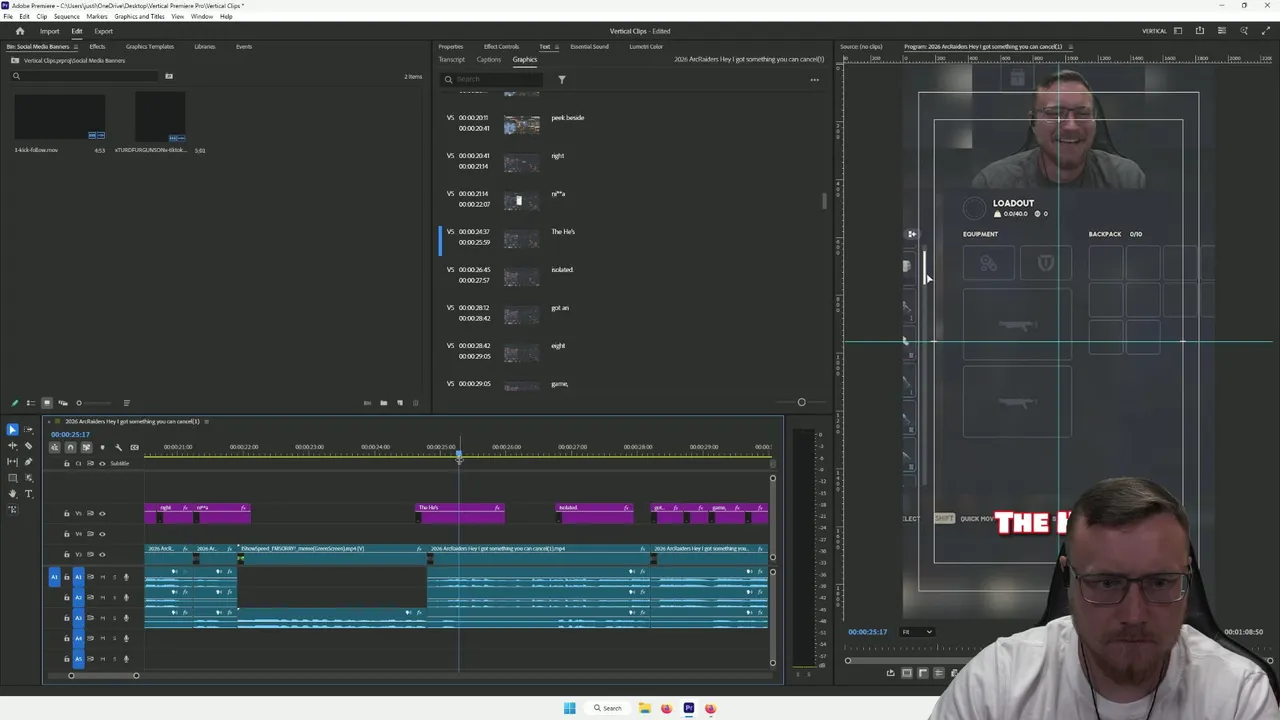
Task: Select the Slip tool
Action: tap(12, 461)
